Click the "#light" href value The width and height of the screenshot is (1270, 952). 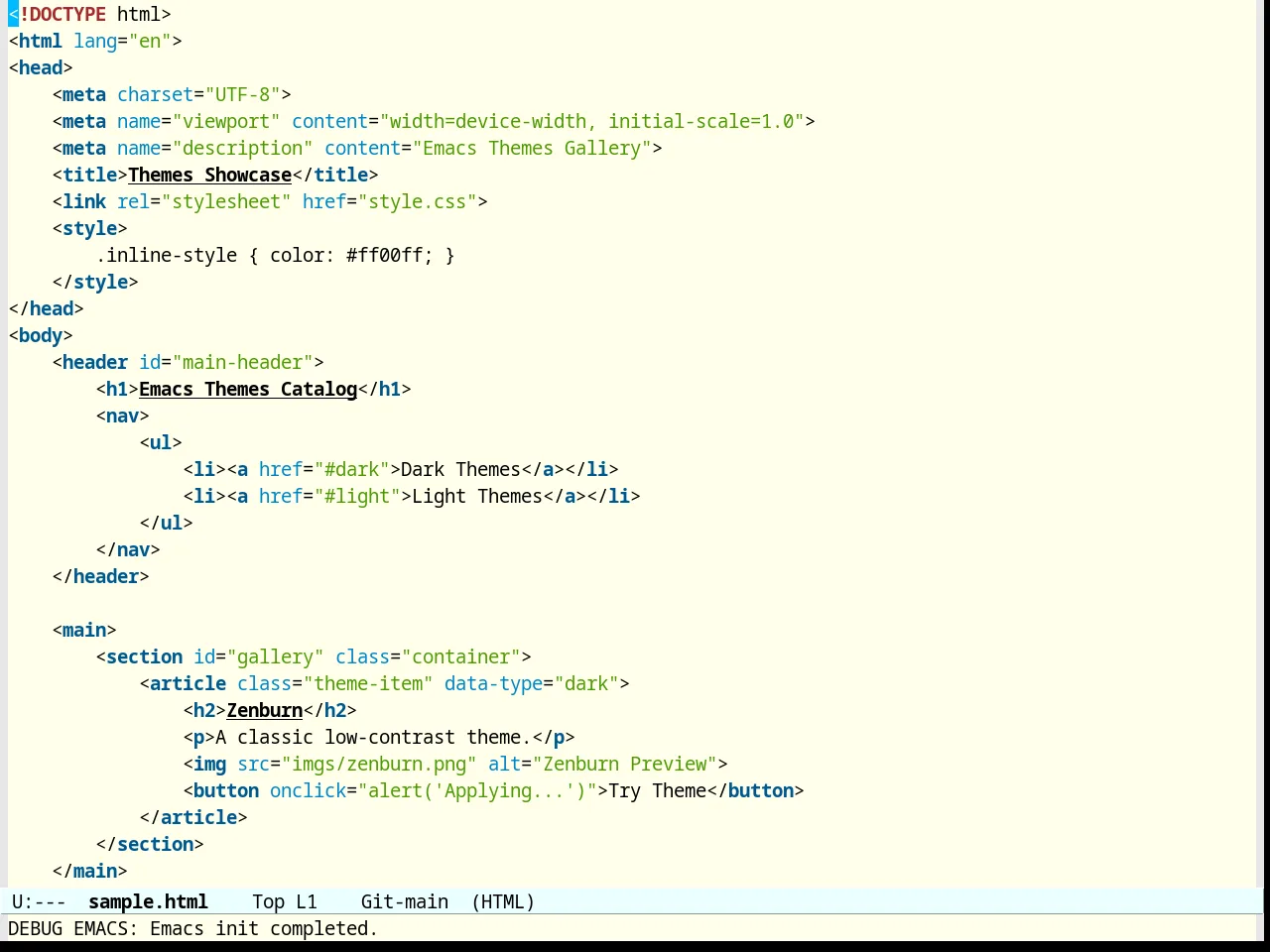[357, 496]
